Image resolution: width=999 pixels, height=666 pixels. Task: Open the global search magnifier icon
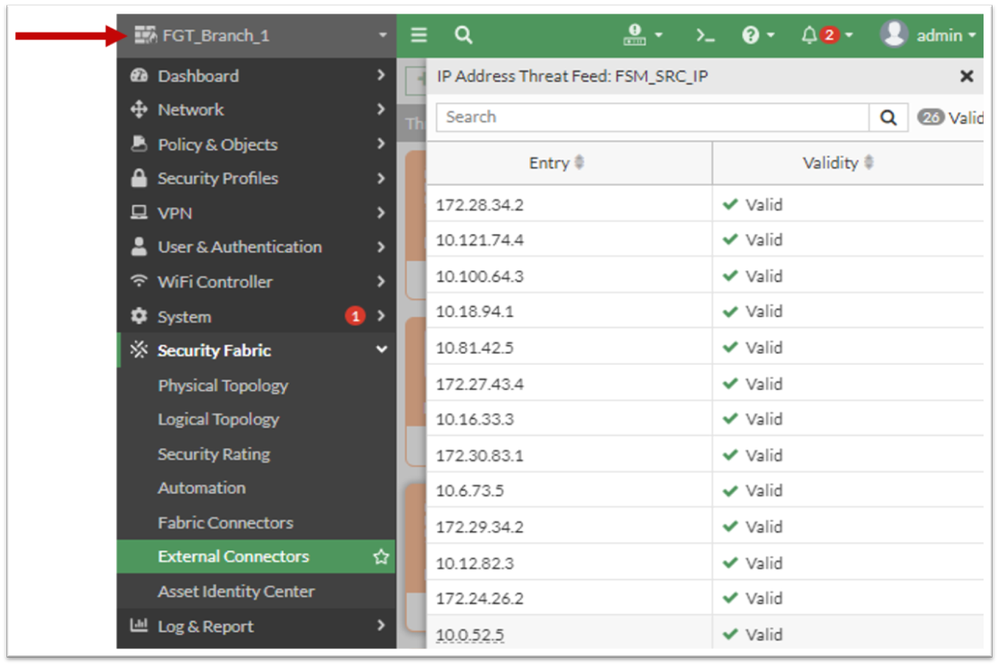(463, 35)
